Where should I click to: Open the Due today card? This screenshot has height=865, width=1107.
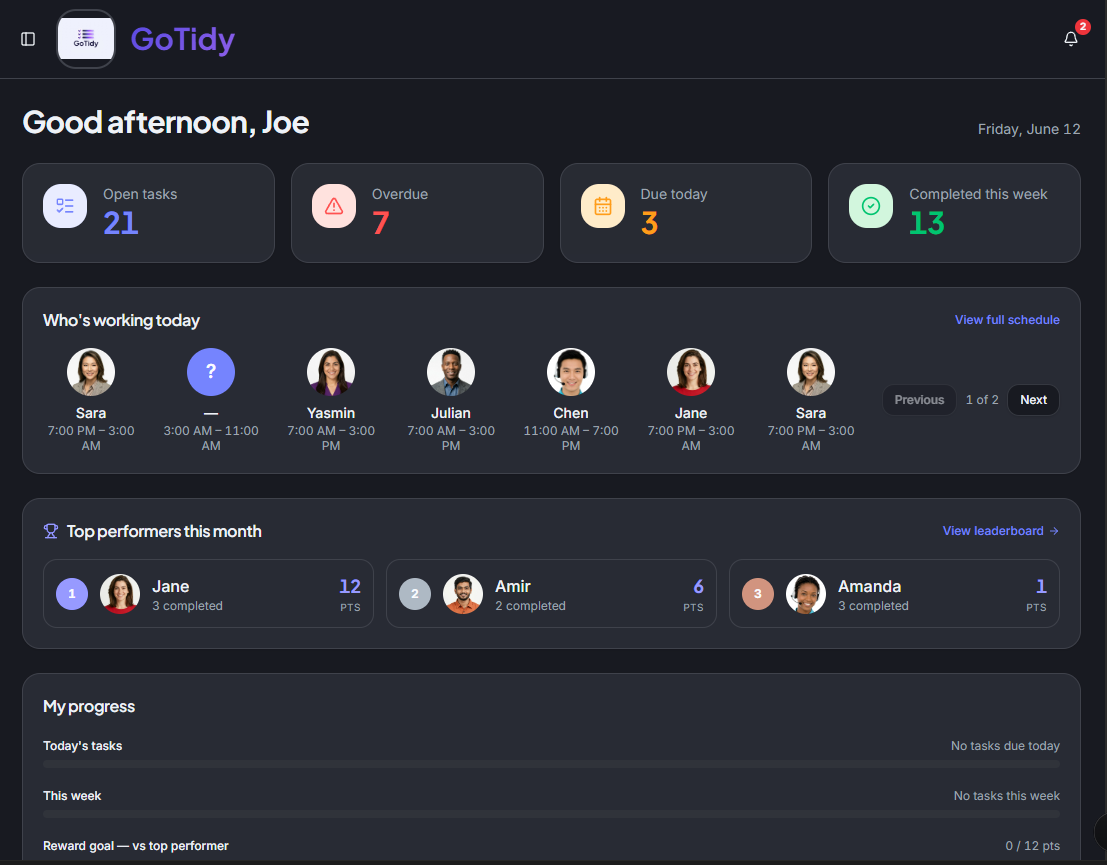pyautogui.click(x=686, y=213)
